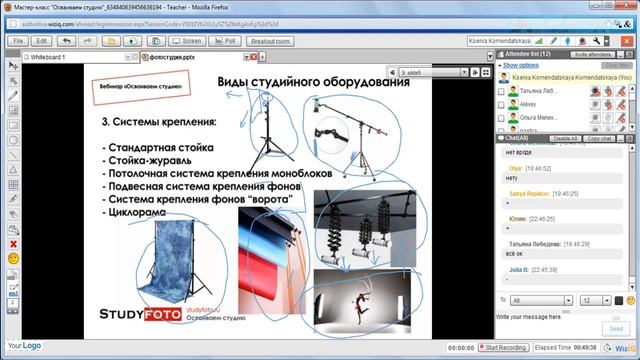Select the arrow selection tool
The height and width of the screenshot is (360, 640).
point(13,81)
